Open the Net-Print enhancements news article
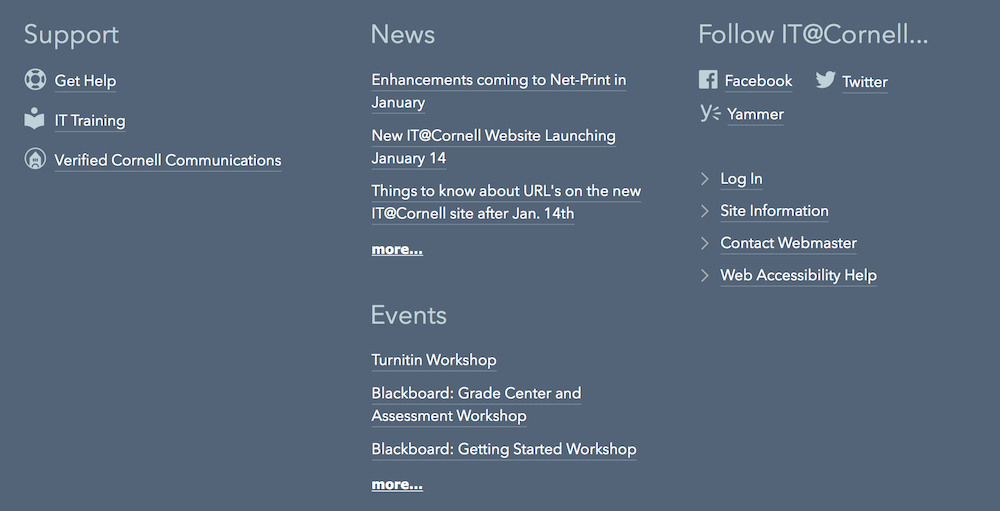The height and width of the screenshot is (511, 1000). pos(499,91)
